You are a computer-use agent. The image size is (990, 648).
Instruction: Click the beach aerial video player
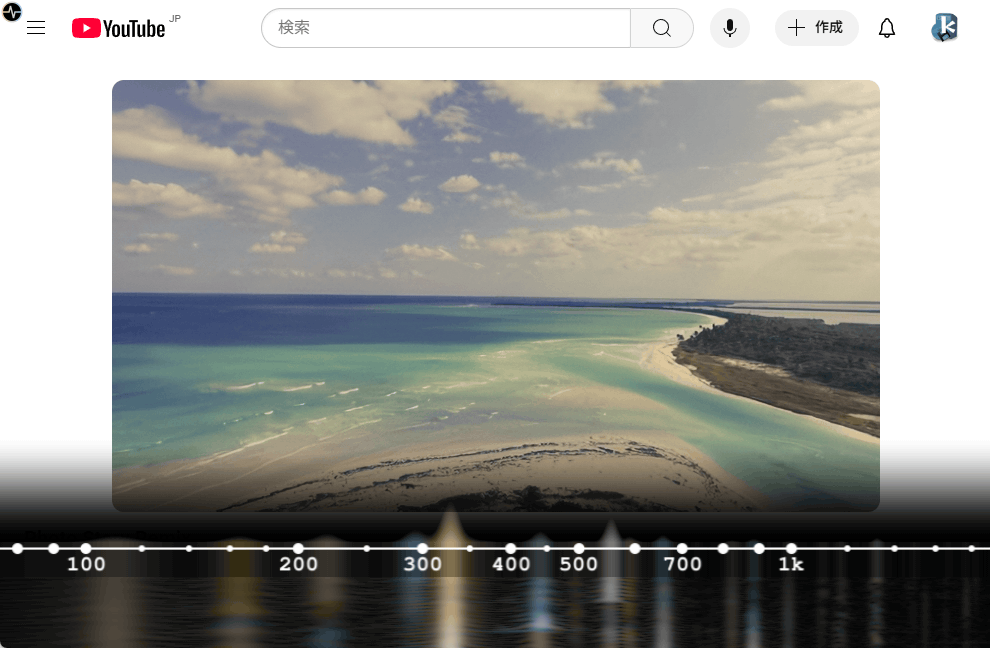tap(496, 295)
